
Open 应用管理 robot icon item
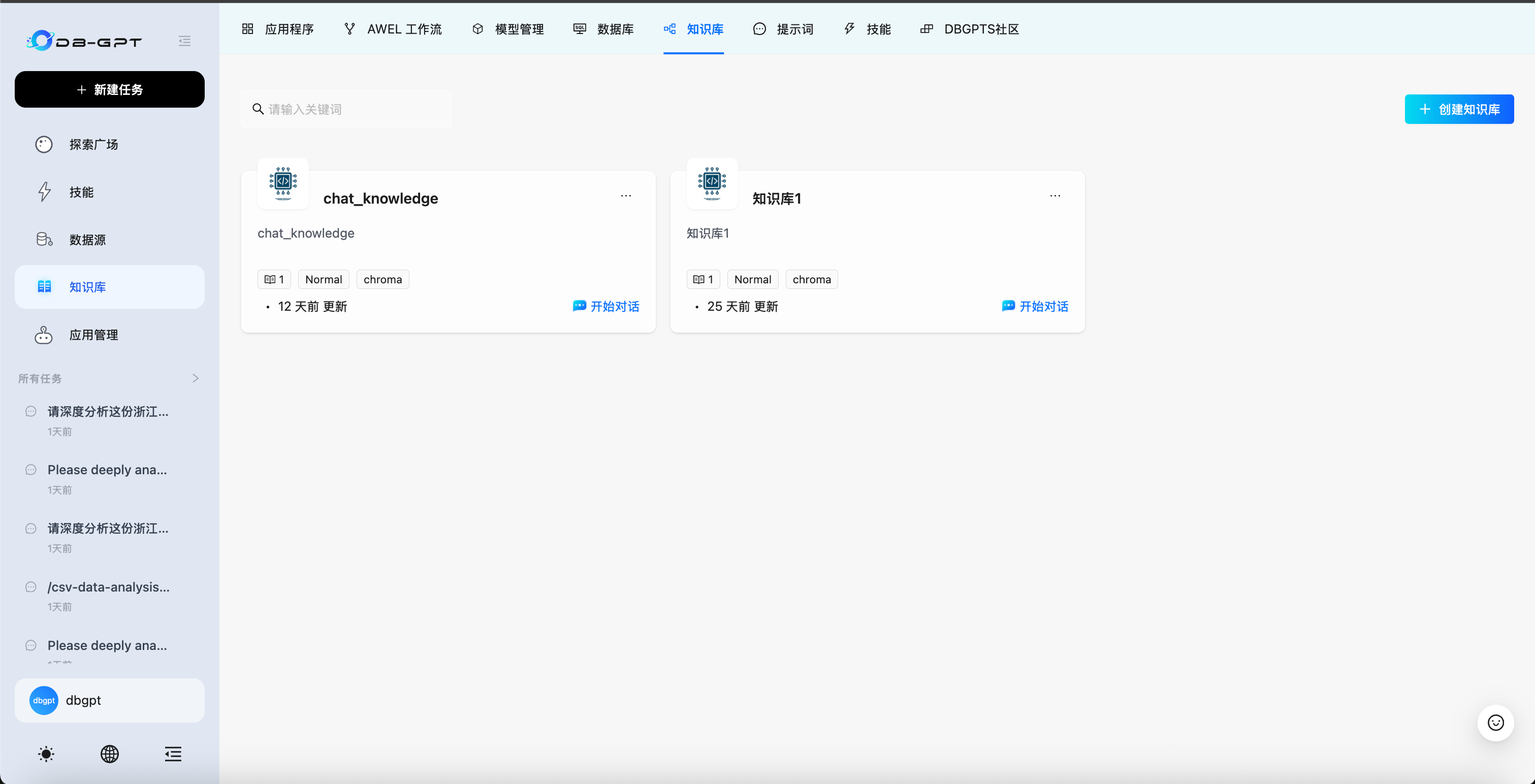pos(44,335)
